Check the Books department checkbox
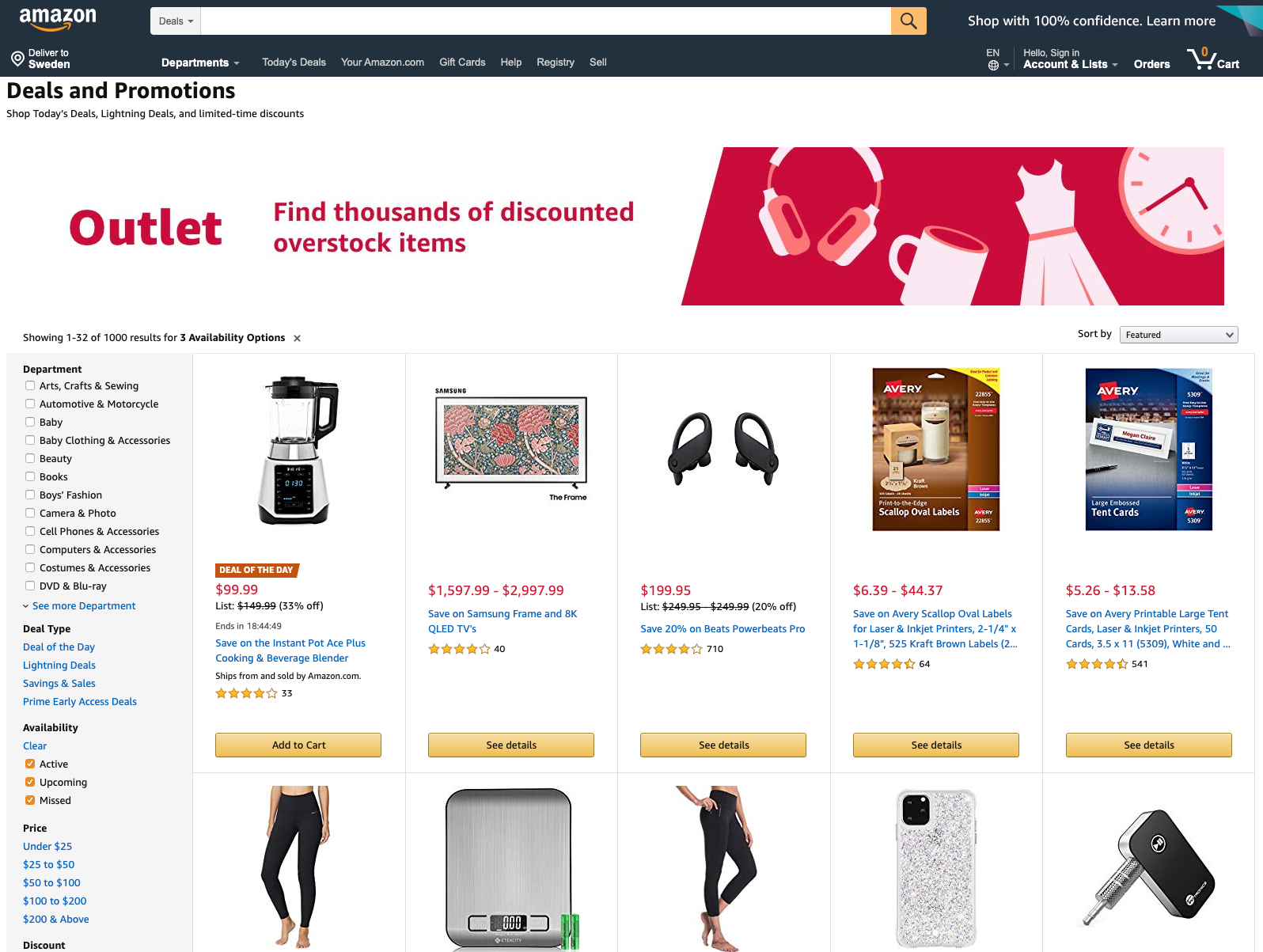The image size is (1263, 952). (x=30, y=476)
